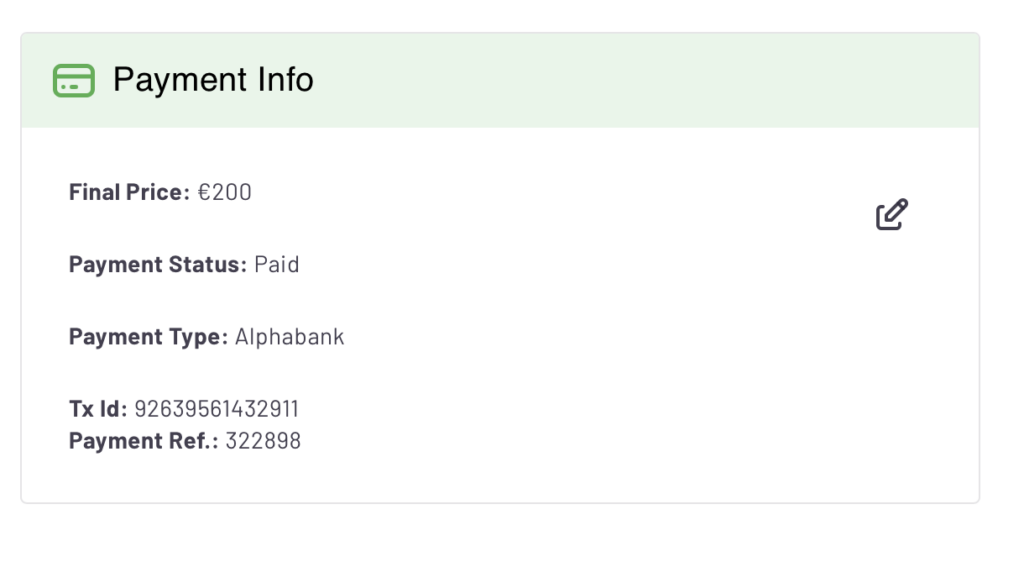Image resolution: width=1024 pixels, height=583 pixels.
Task: Click the green credit card icon
Action: [74, 80]
